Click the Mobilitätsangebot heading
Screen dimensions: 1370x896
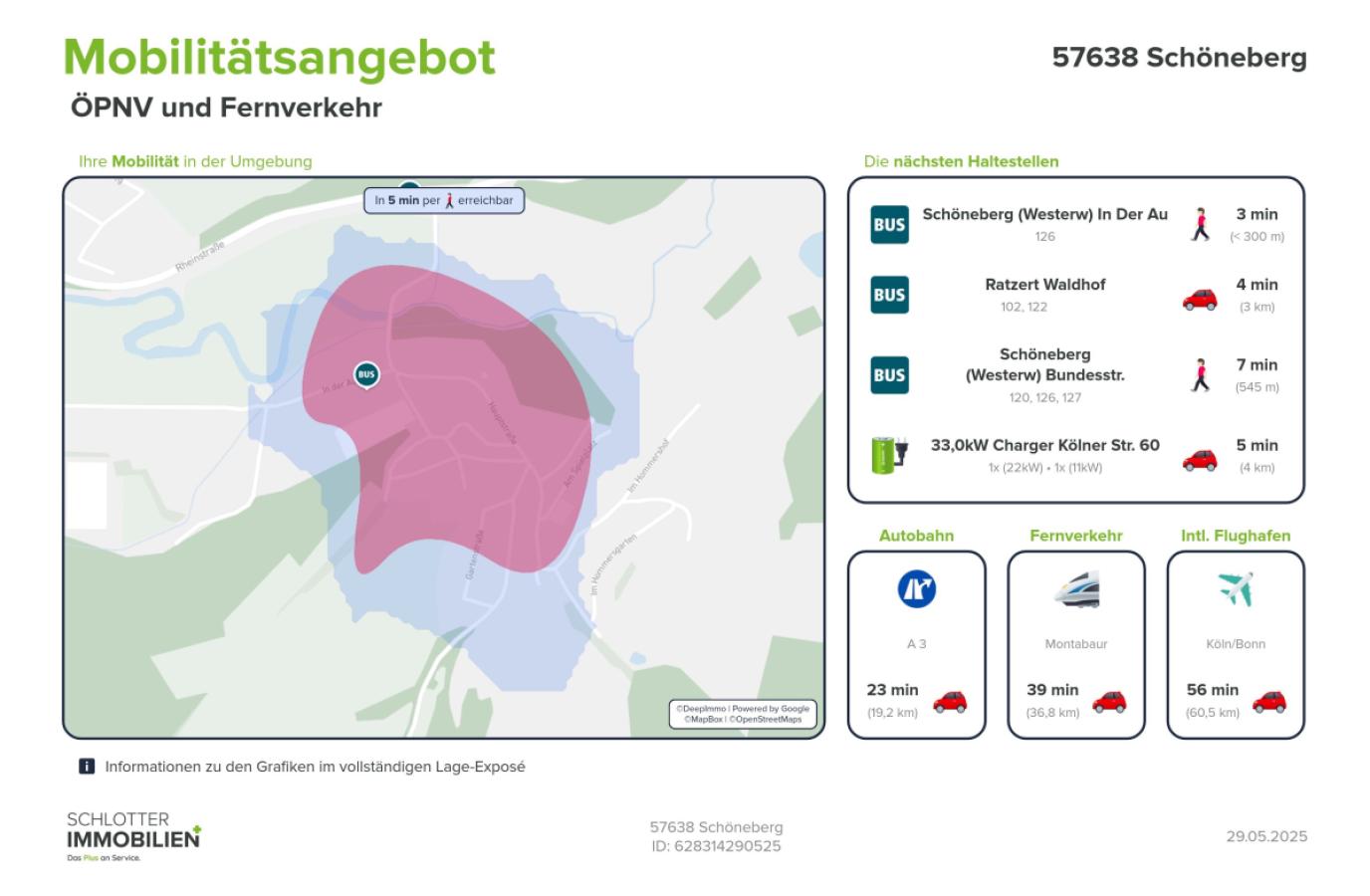280,57
